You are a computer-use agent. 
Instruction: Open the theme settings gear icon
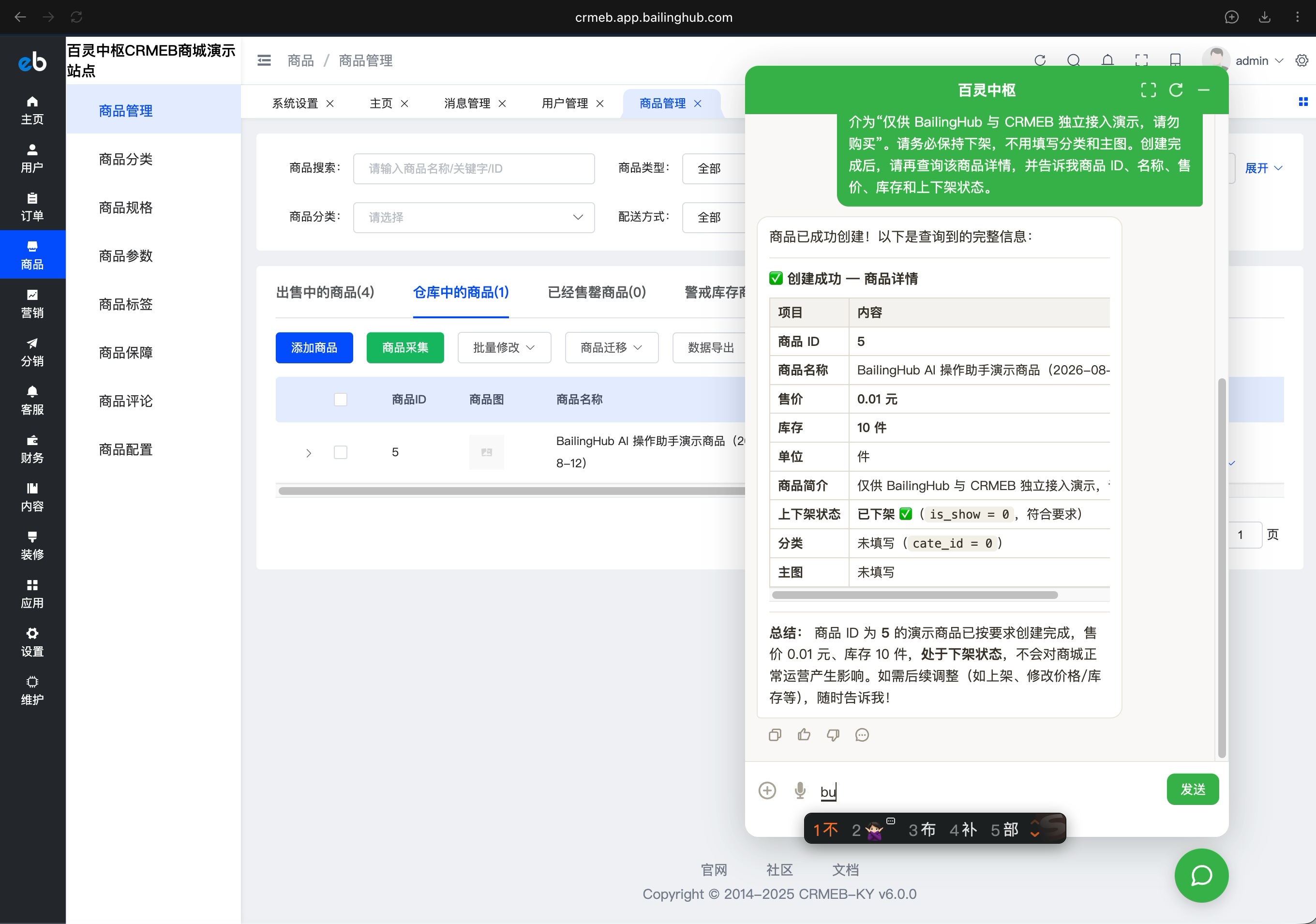tap(1301, 60)
